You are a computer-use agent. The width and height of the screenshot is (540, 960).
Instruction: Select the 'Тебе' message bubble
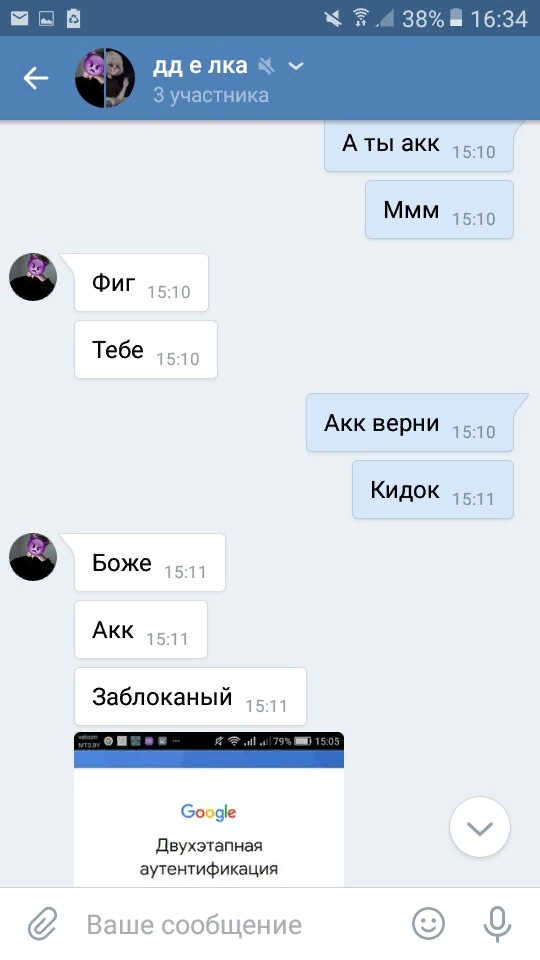coord(146,349)
